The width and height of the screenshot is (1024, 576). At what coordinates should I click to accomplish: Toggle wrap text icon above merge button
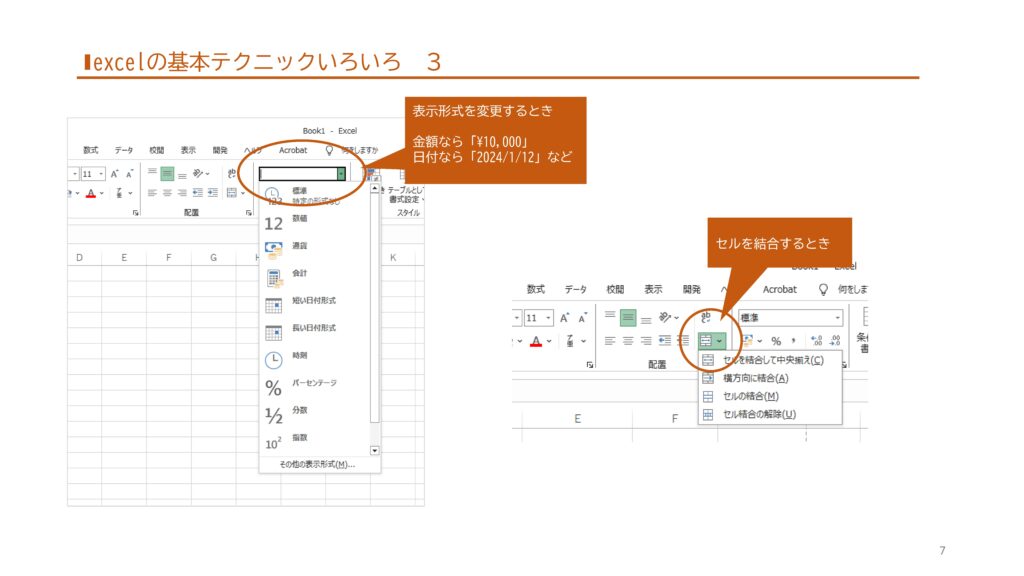point(706,317)
